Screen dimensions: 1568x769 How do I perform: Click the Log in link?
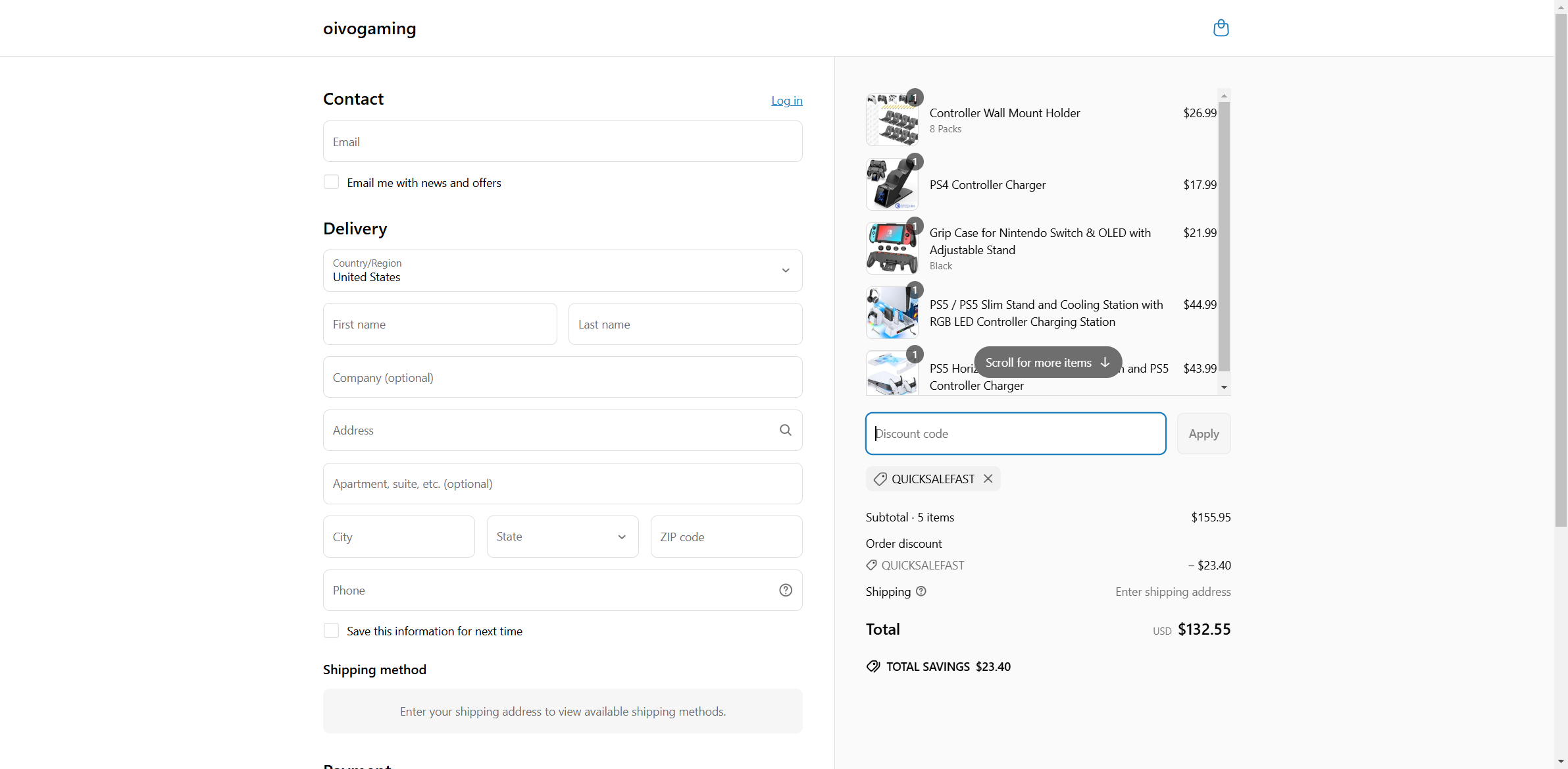coord(787,100)
